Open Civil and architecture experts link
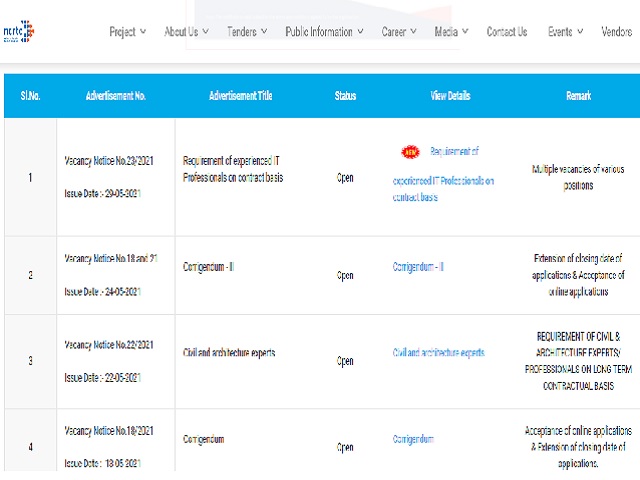Image resolution: width=640 pixels, height=480 pixels. coord(439,353)
